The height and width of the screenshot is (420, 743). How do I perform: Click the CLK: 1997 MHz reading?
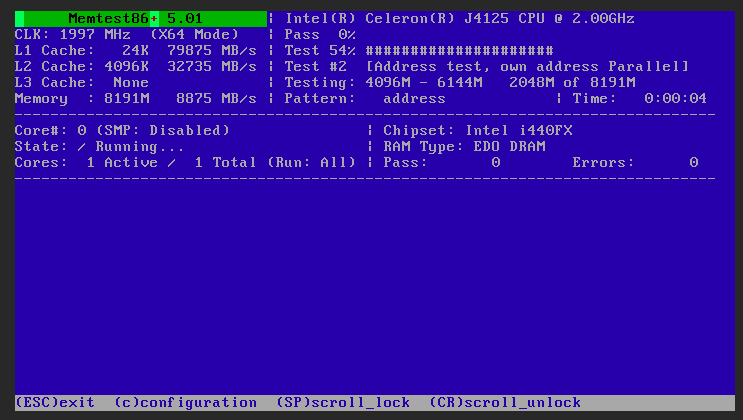[x=72, y=35]
